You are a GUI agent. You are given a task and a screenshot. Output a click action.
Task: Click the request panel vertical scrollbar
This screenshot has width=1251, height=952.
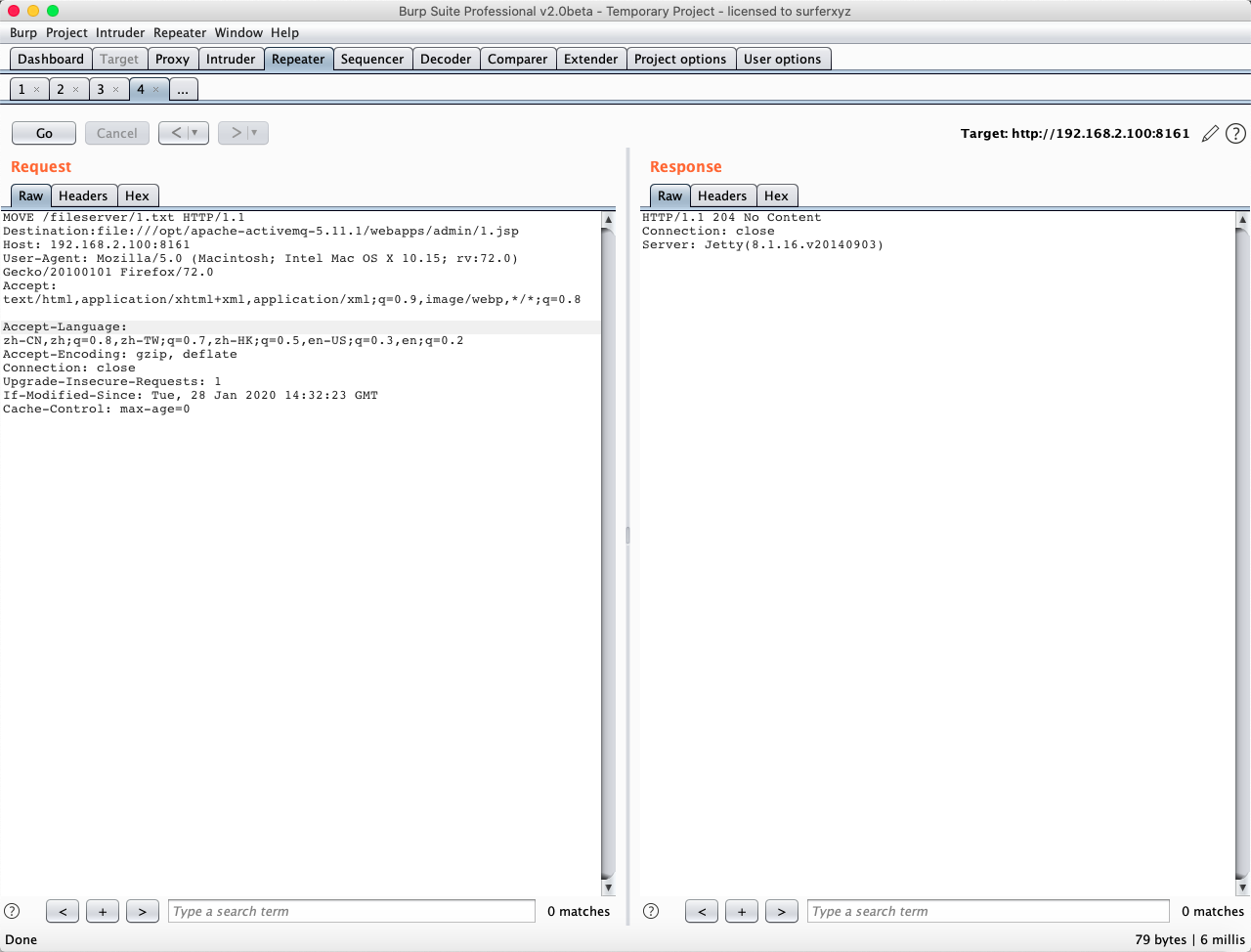tap(608, 547)
